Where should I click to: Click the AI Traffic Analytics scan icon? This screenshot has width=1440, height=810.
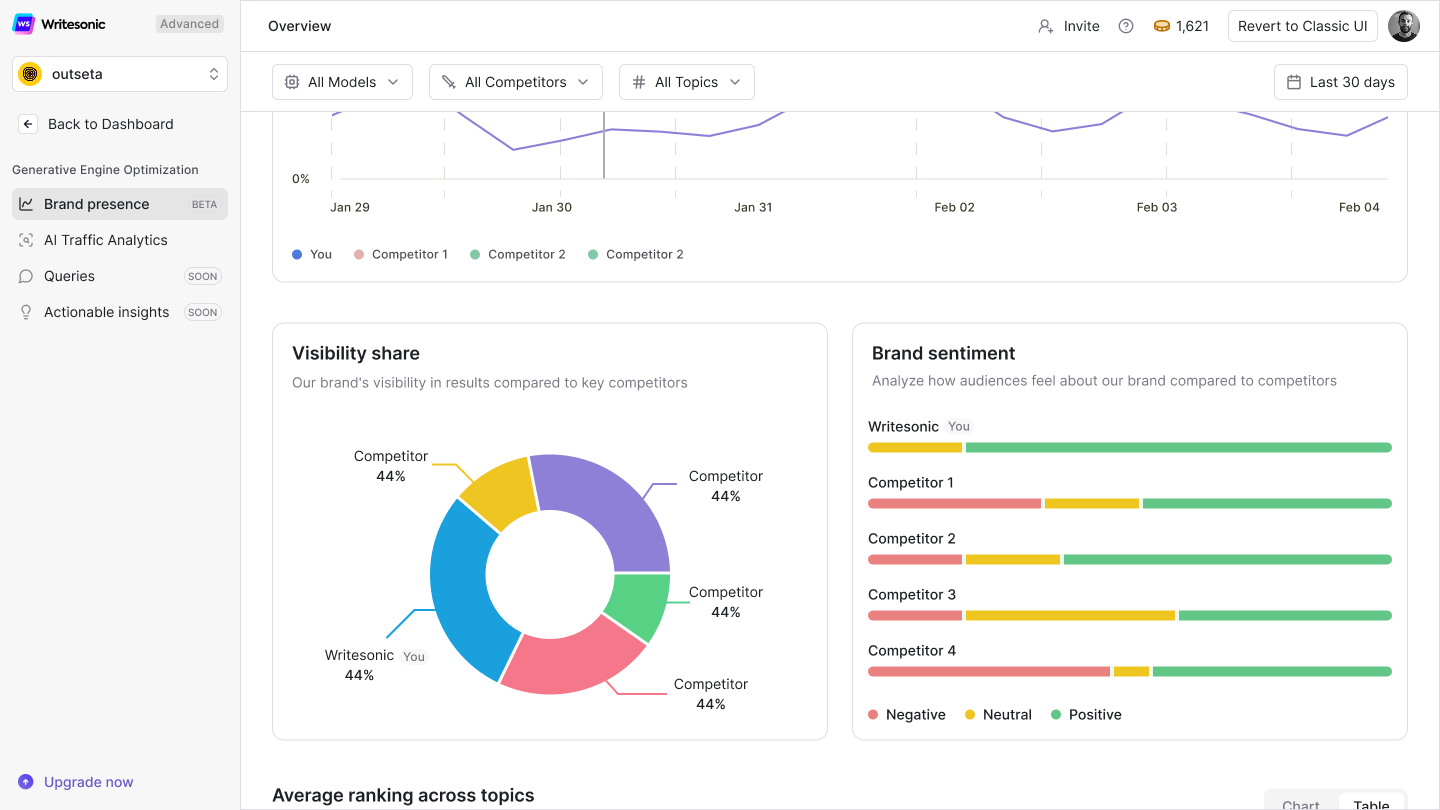coord(27,240)
